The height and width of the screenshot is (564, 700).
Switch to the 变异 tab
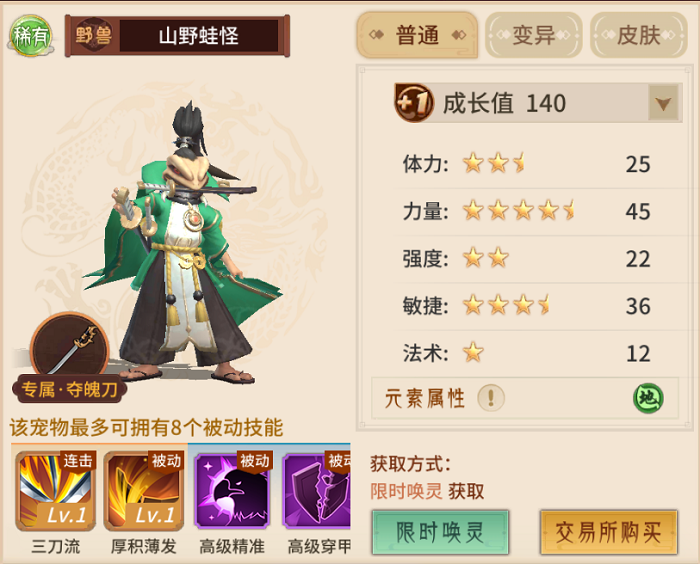click(534, 35)
